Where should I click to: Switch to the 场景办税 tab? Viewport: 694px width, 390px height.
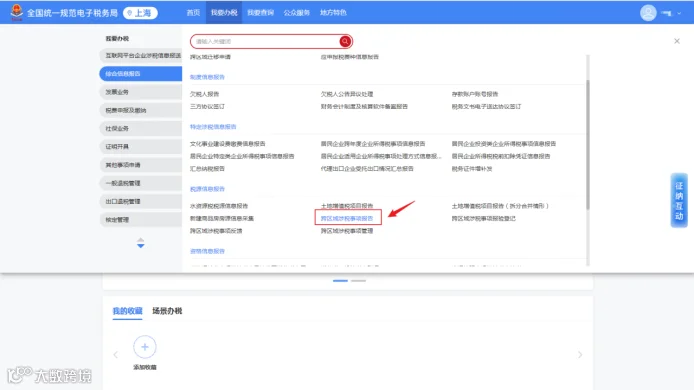167,311
